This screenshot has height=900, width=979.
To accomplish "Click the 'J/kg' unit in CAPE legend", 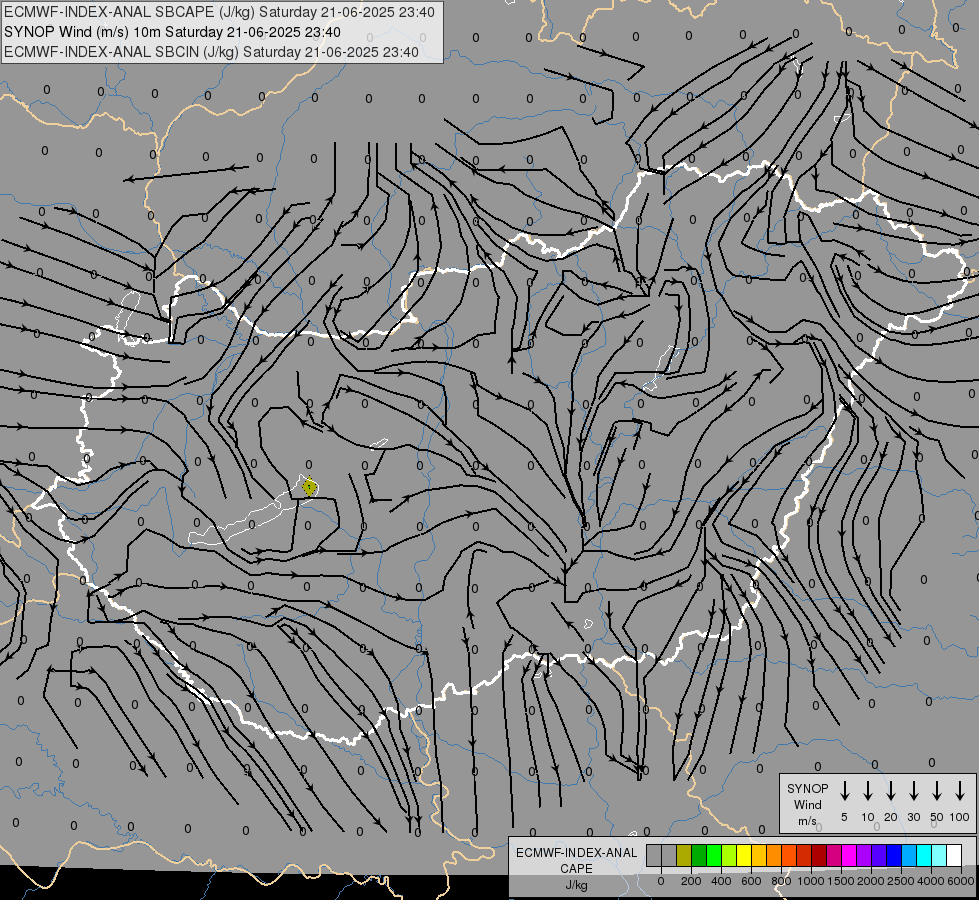I will 576,885.
